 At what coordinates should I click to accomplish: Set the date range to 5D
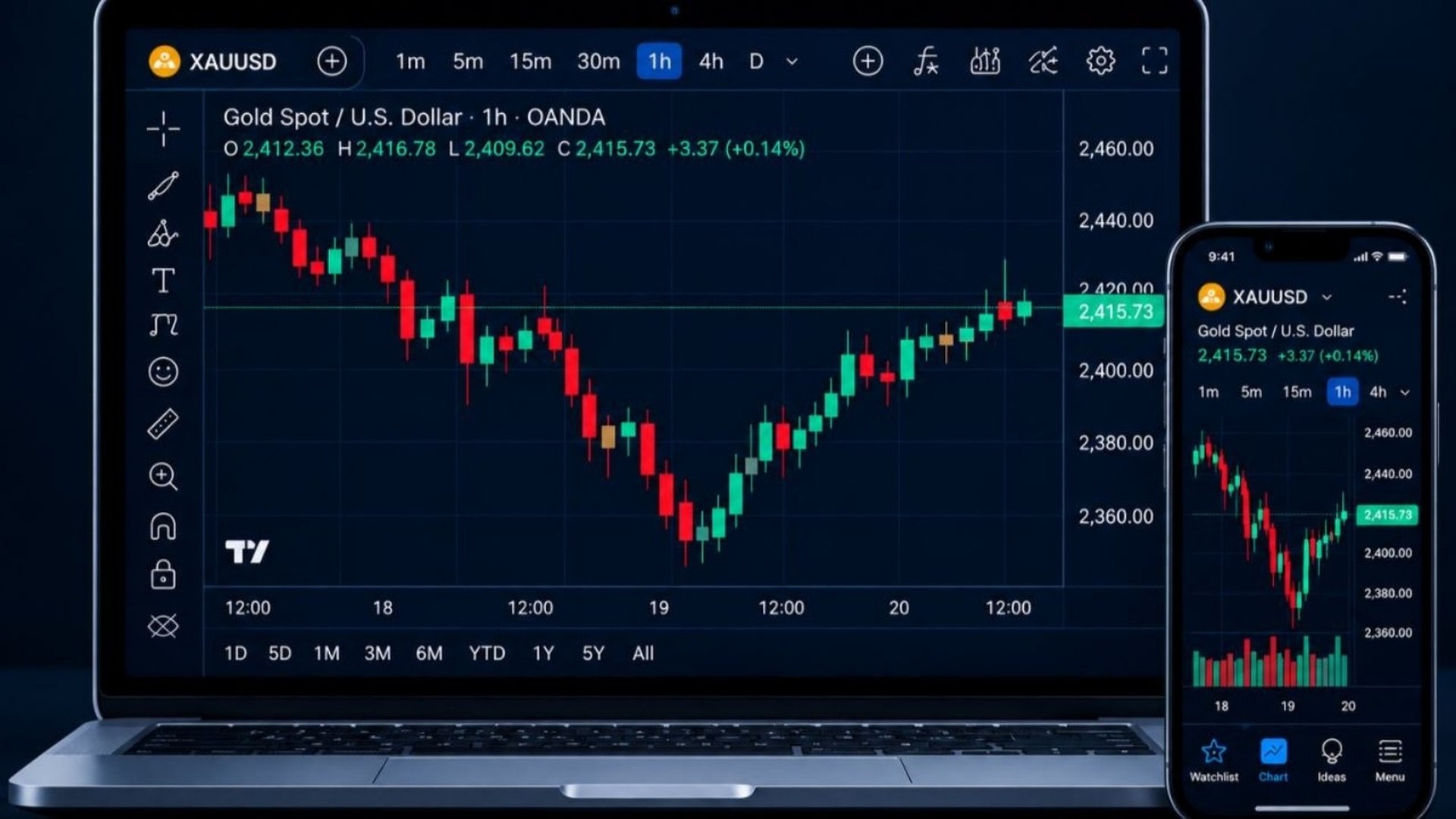[280, 653]
